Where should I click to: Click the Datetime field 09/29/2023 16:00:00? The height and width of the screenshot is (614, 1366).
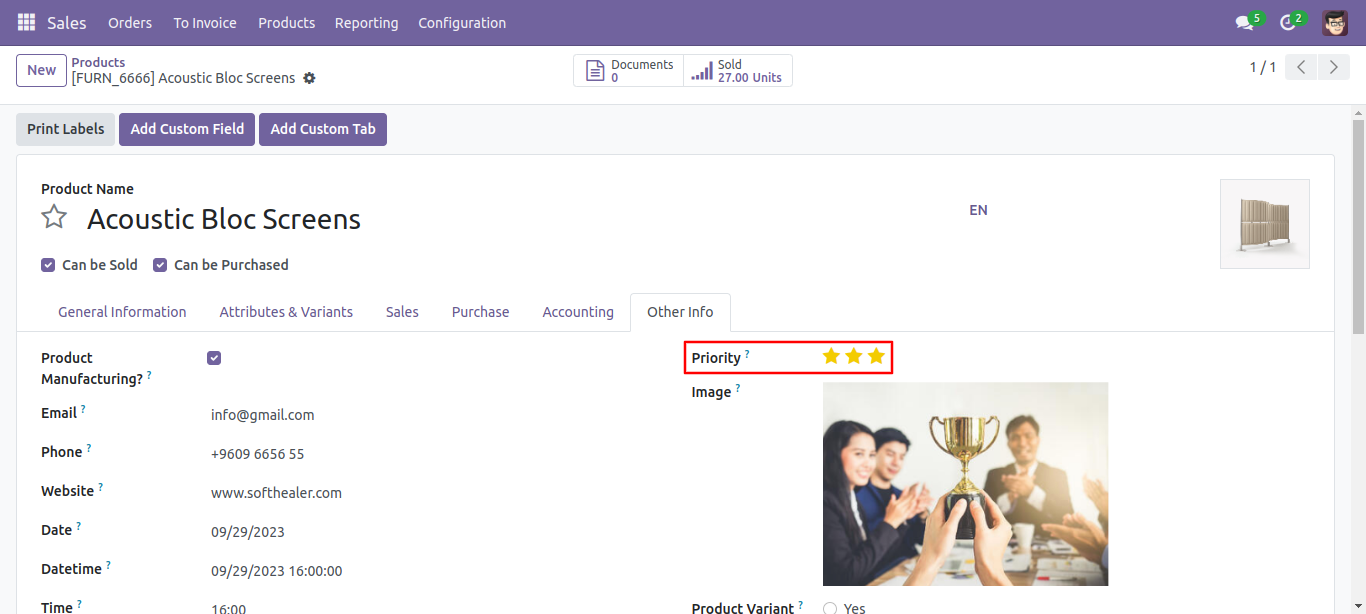point(276,571)
